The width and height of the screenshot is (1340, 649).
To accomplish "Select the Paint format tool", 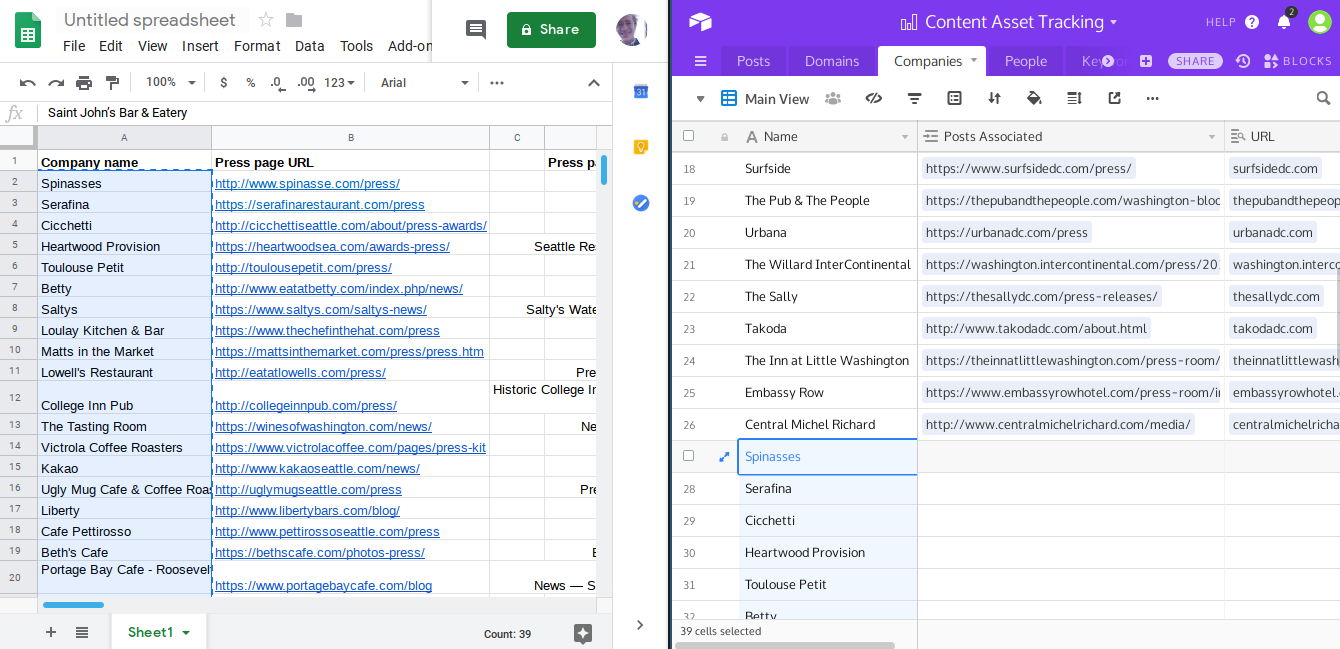I will click(112, 83).
